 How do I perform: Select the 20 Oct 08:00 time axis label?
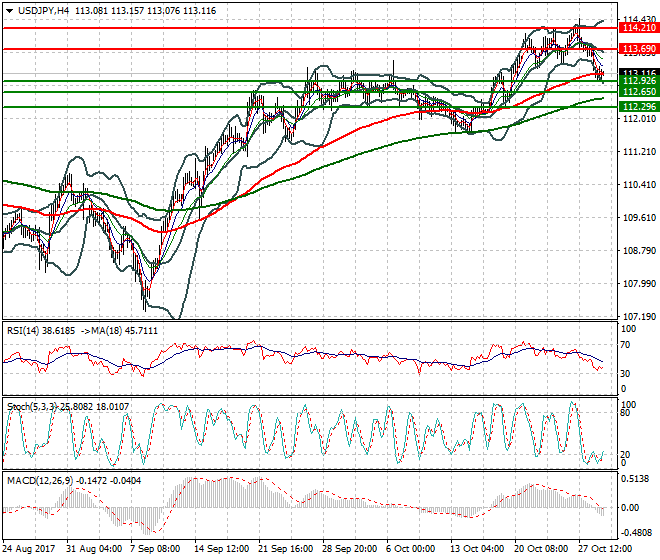coord(540,549)
